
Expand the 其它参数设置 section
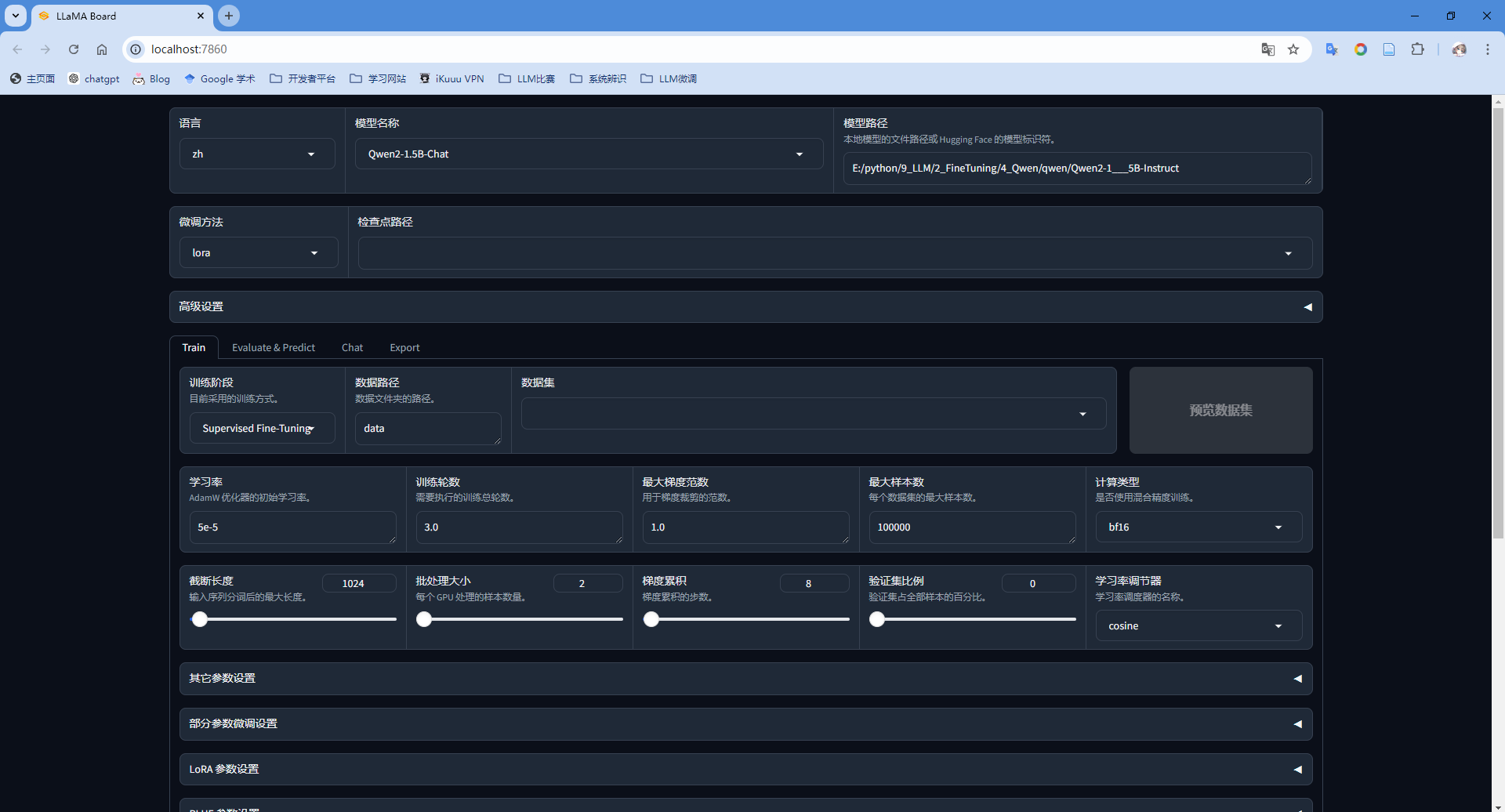pyautogui.click(x=745, y=679)
